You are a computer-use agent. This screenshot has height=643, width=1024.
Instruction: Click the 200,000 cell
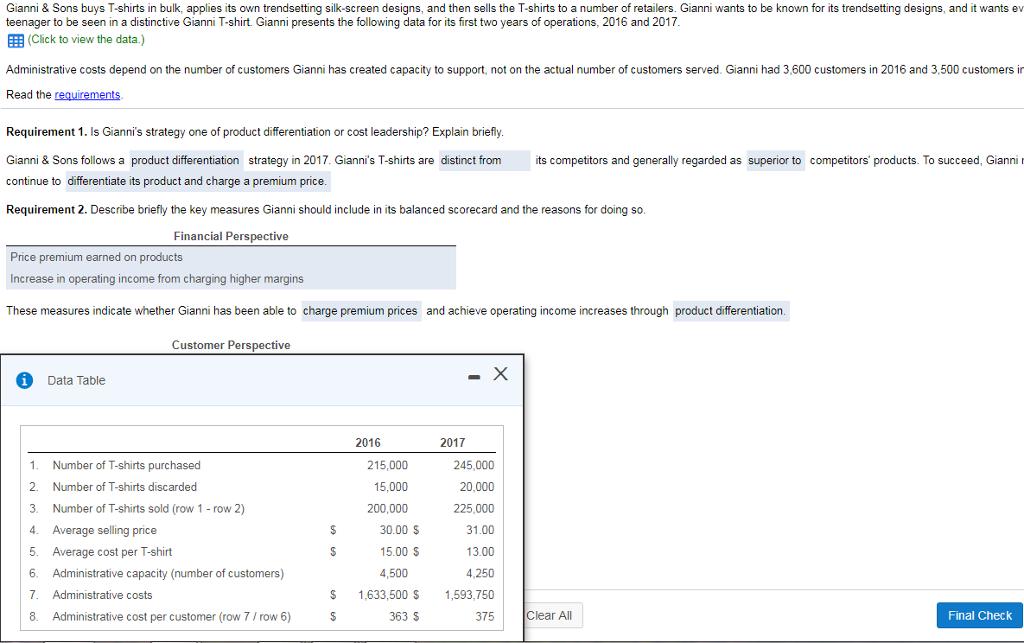click(x=387, y=509)
